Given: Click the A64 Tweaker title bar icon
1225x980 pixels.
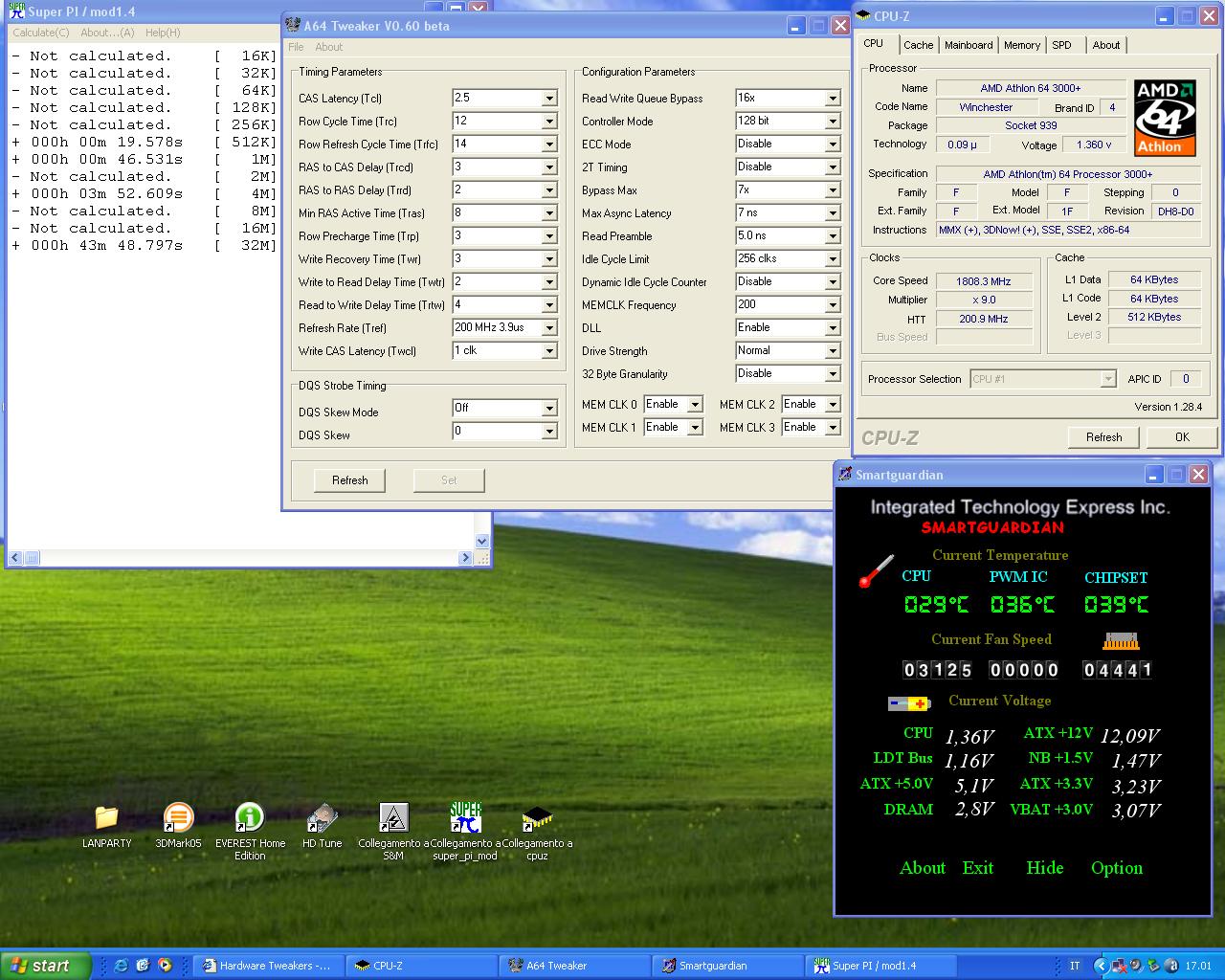Looking at the screenshot, I should [292, 26].
